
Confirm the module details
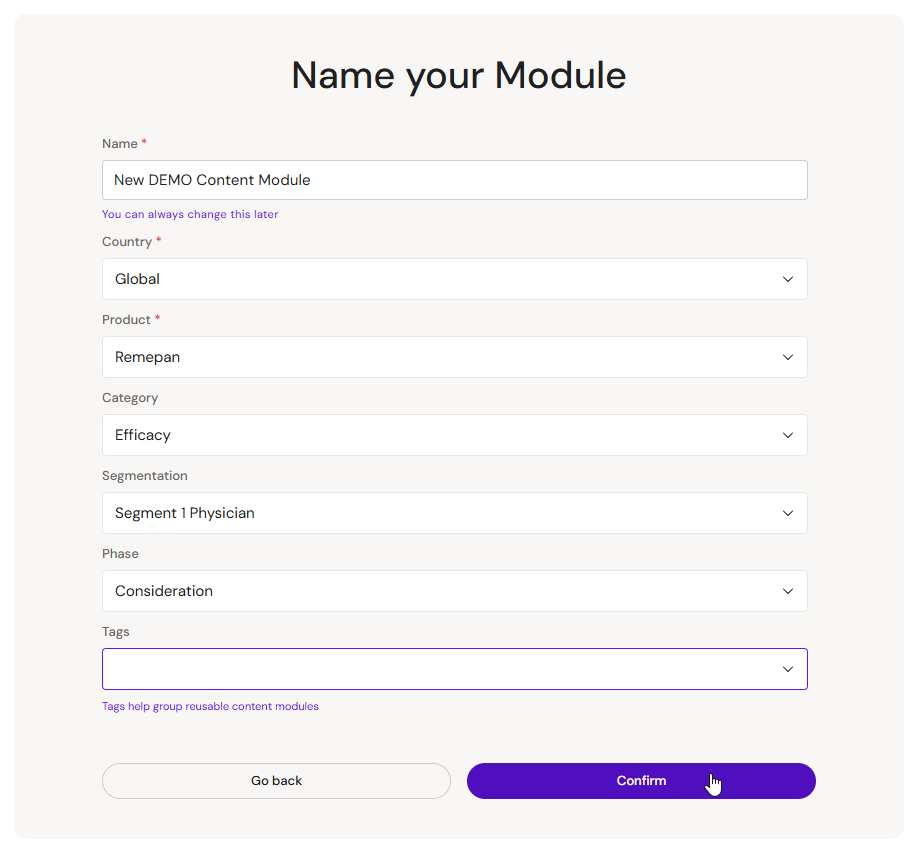[x=641, y=781]
